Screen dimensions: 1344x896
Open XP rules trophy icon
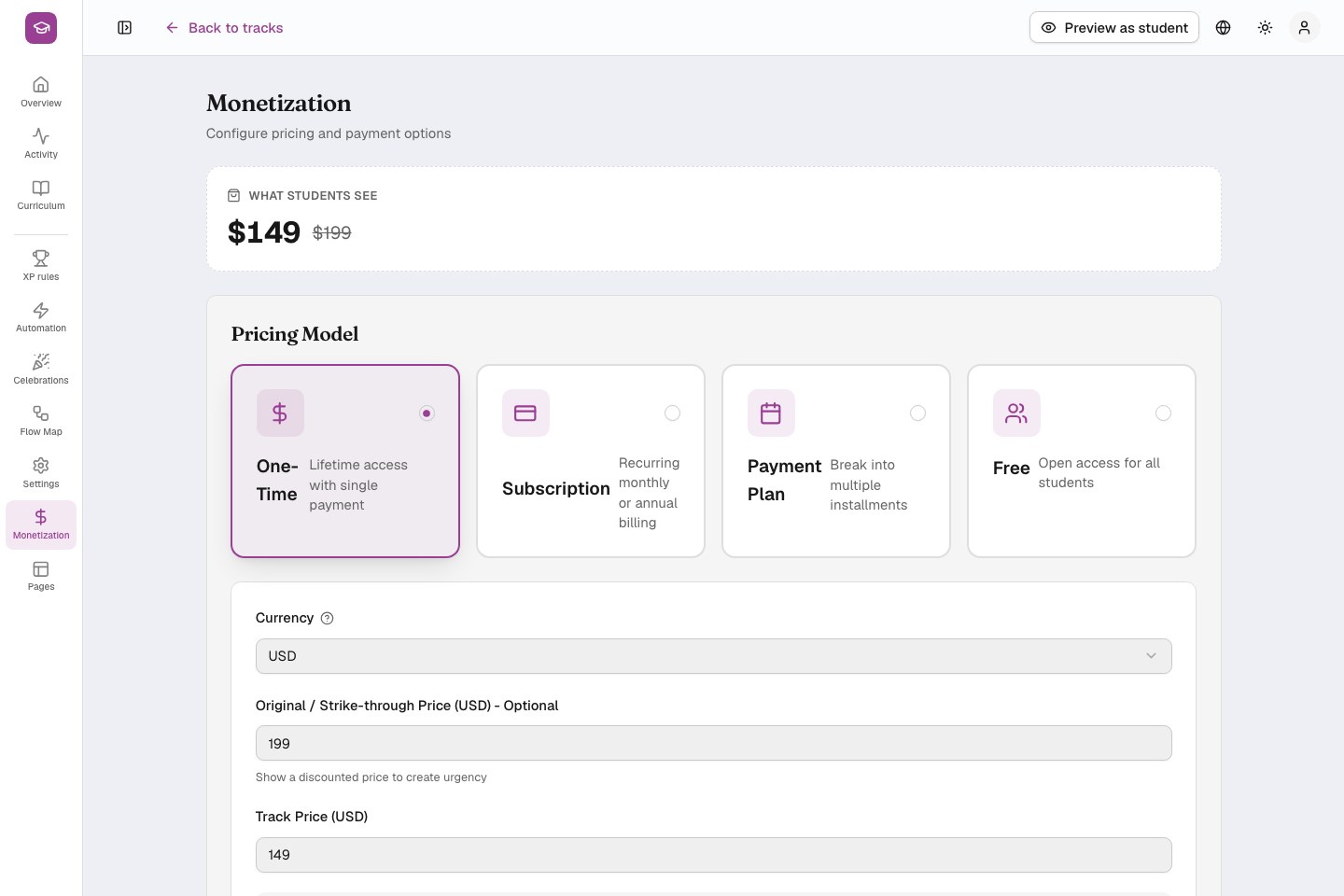pos(41,259)
